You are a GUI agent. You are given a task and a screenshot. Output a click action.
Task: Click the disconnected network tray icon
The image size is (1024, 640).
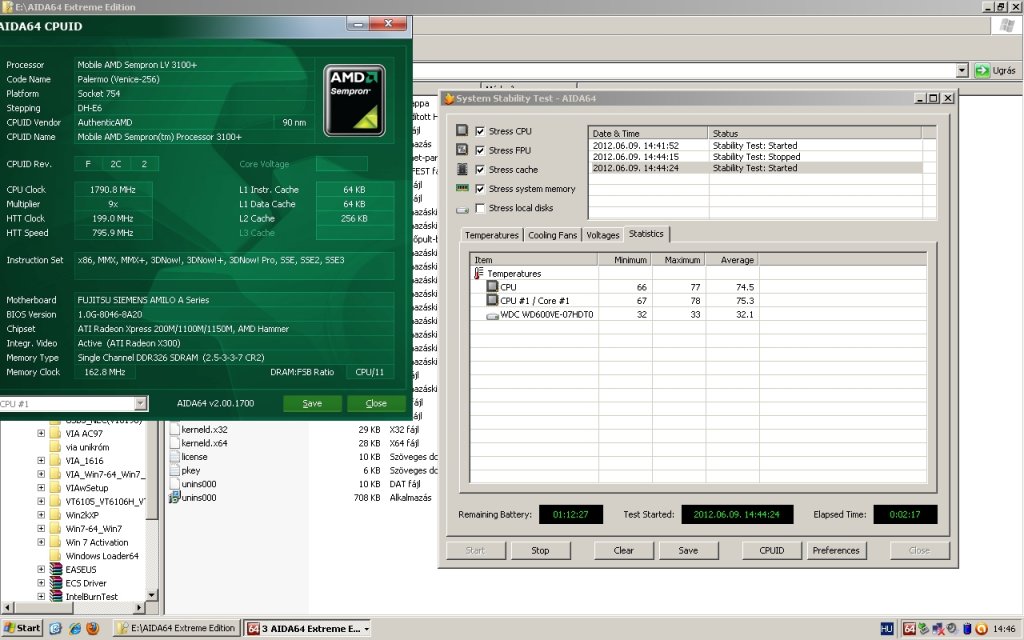tap(938, 628)
